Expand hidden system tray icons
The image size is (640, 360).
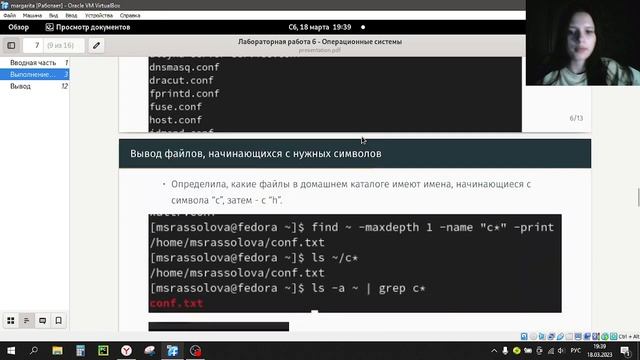(x=494, y=351)
